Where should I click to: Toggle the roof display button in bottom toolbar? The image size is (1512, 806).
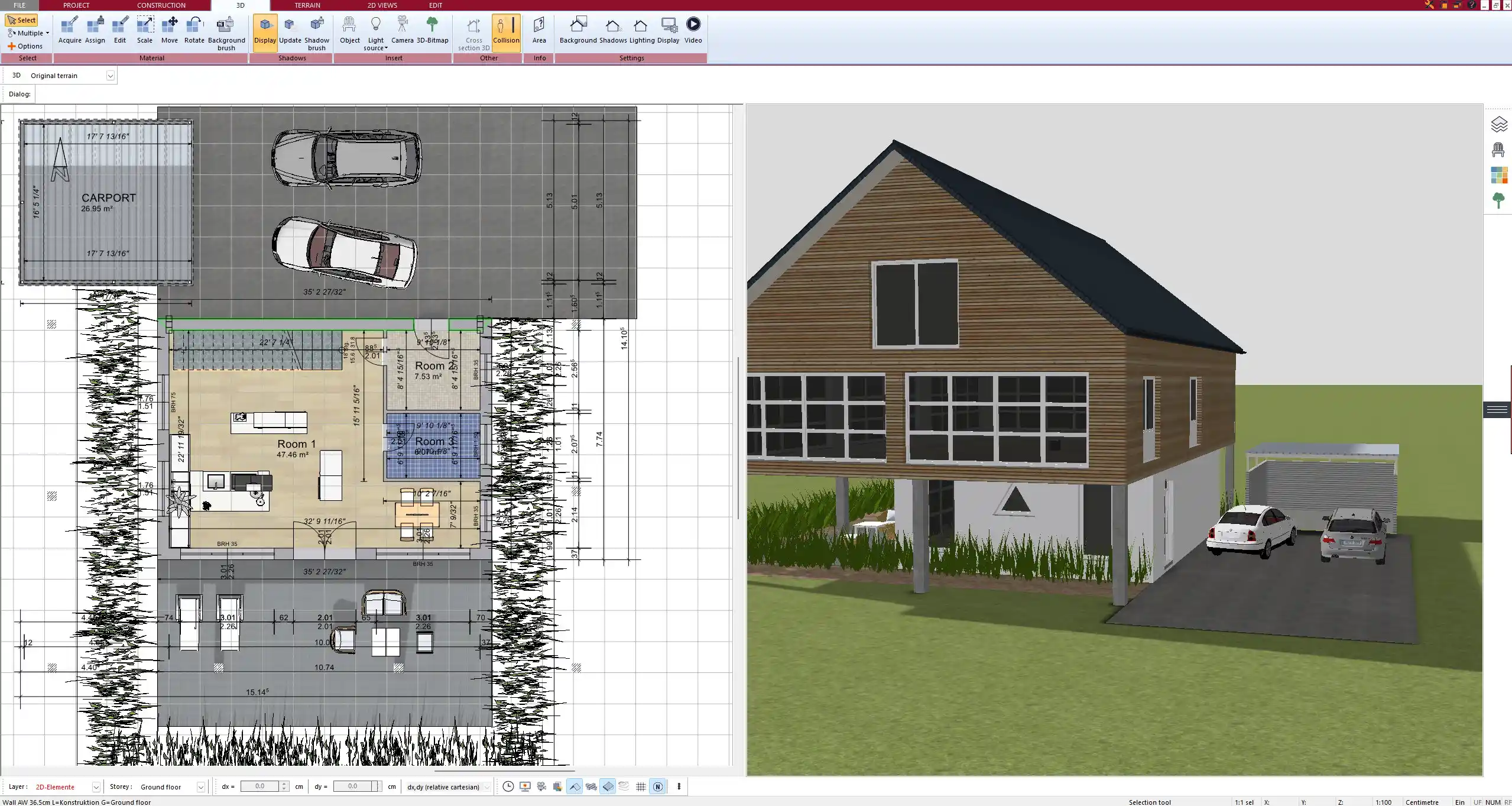coord(574,786)
